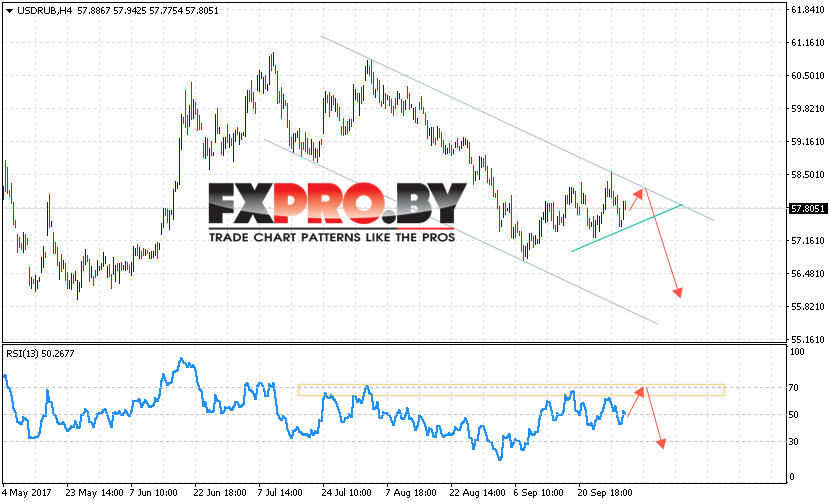Click the 56.4810 price scale label
829x504 pixels.
click(807, 273)
